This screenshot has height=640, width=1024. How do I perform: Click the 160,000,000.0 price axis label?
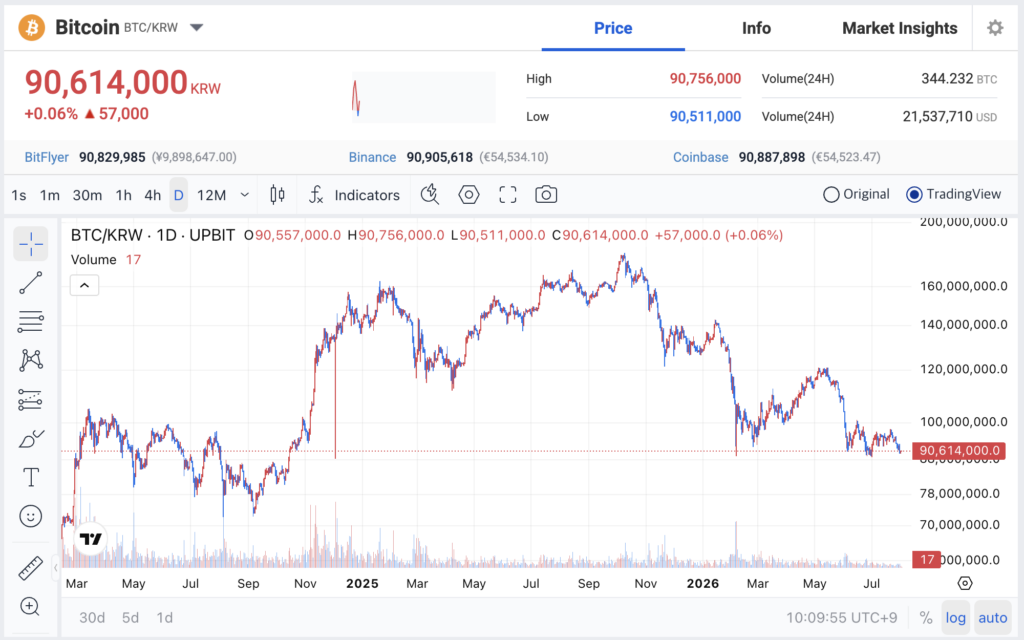coord(964,286)
